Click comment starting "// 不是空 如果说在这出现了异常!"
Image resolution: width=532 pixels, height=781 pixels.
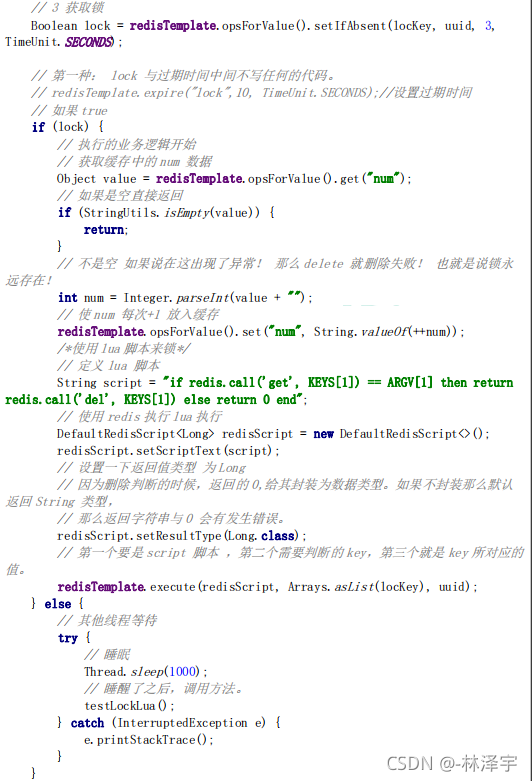(285, 263)
